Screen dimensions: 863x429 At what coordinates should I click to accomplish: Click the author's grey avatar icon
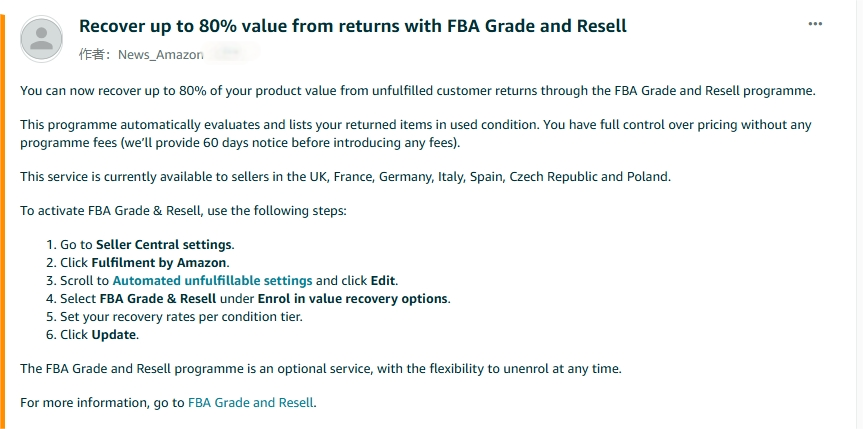point(41,39)
